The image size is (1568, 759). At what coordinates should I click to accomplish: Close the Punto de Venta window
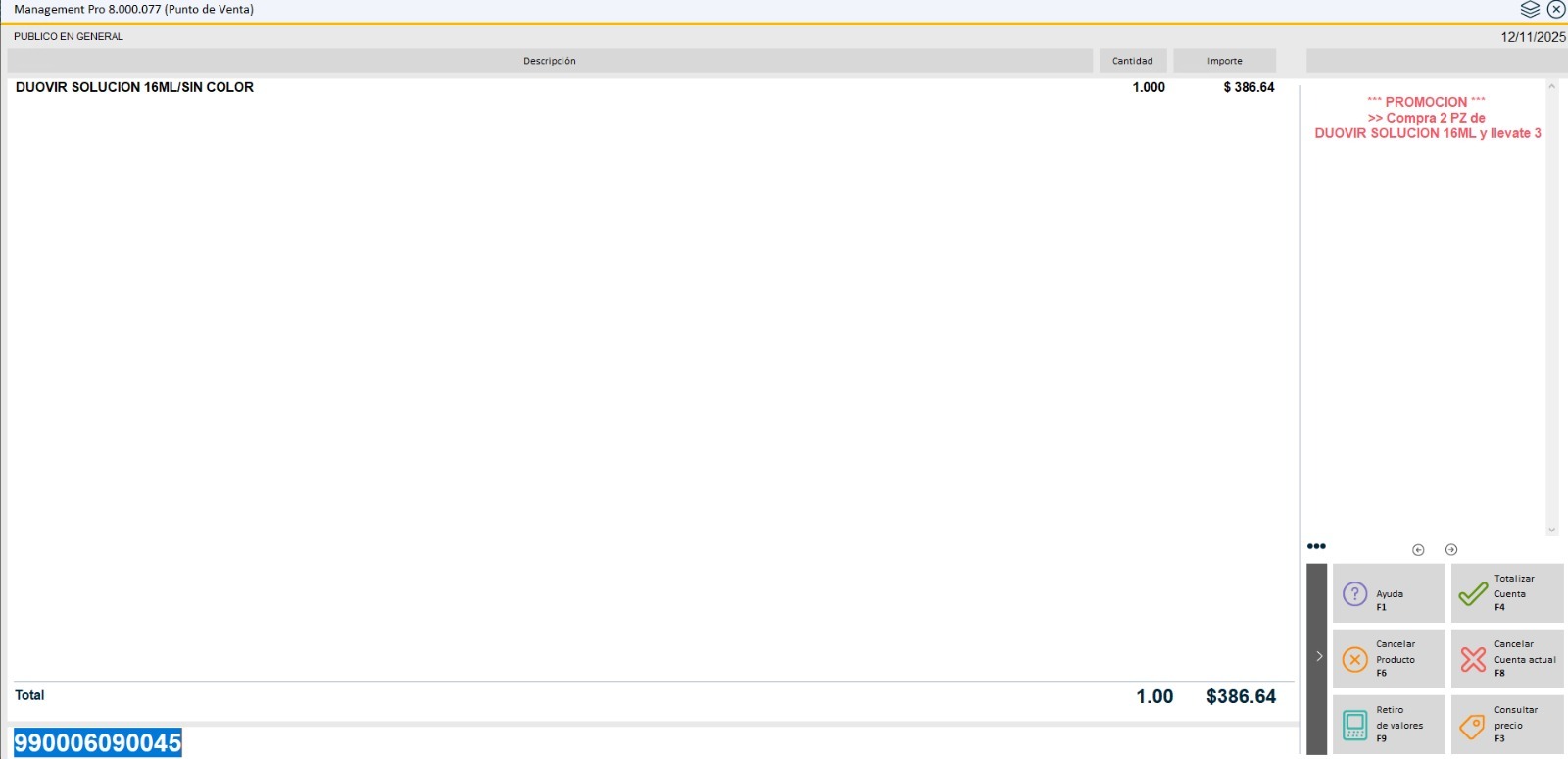[x=1556, y=10]
